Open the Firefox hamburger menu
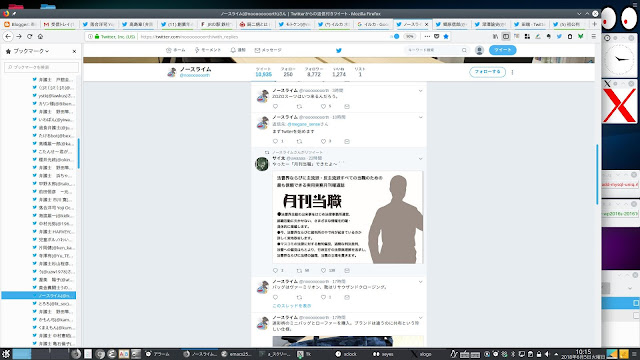 coord(594,36)
